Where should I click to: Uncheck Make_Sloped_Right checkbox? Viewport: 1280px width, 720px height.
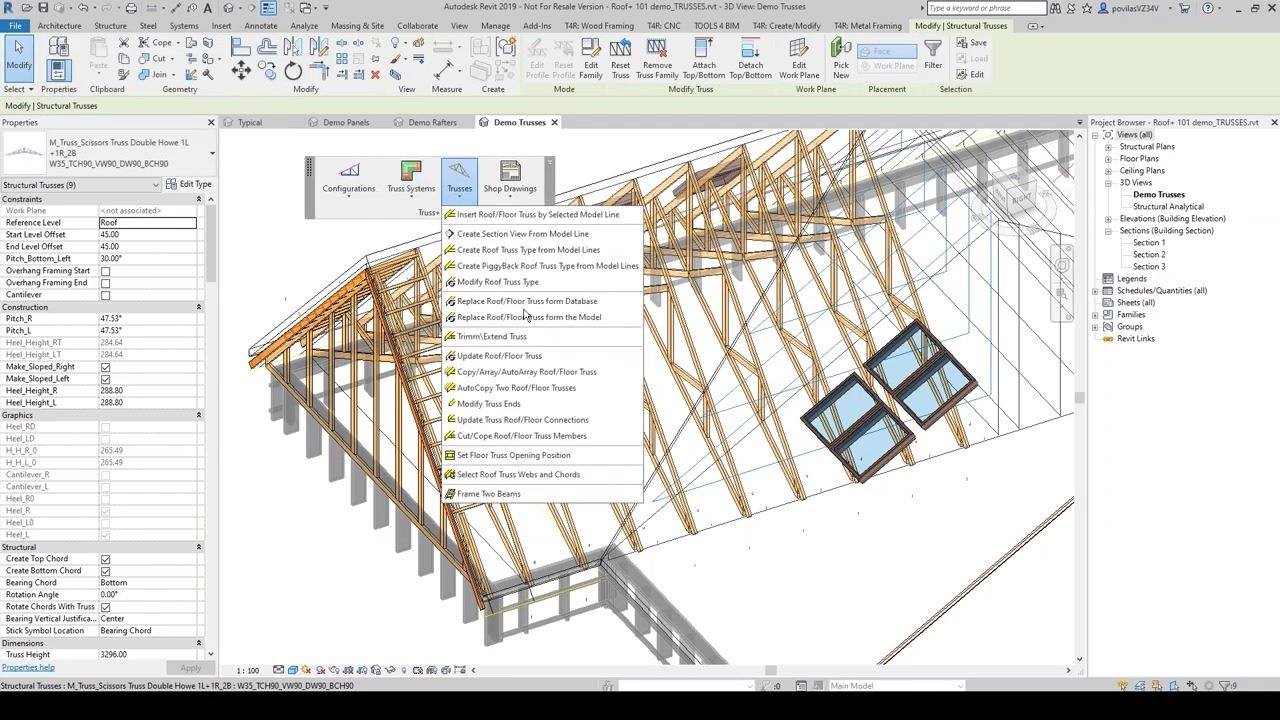(x=105, y=367)
